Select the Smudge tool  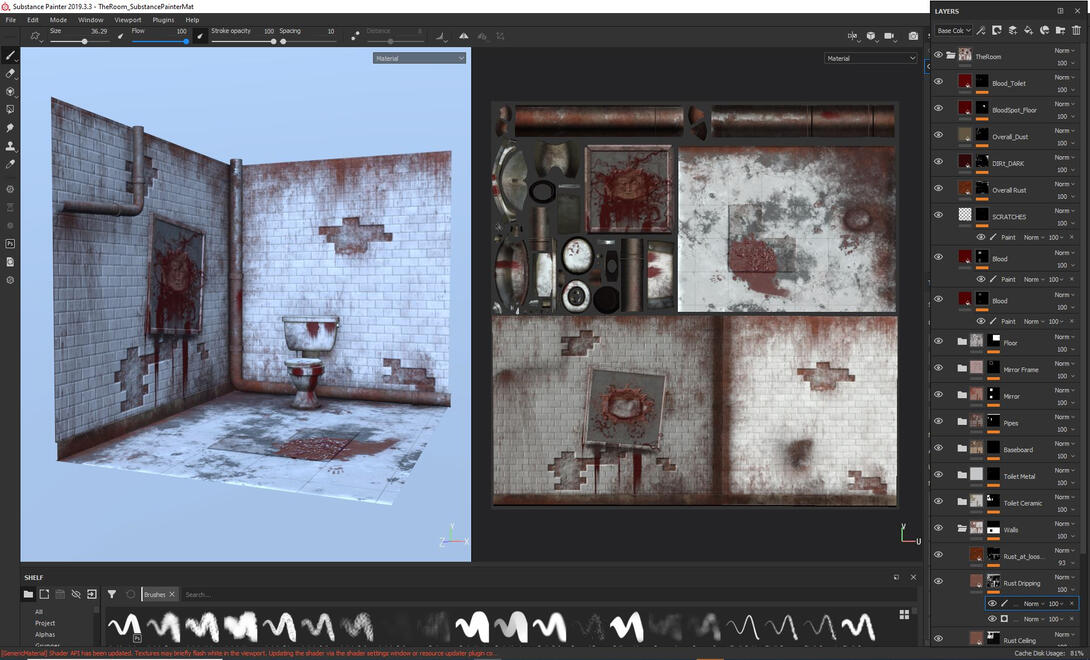[x=10, y=128]
